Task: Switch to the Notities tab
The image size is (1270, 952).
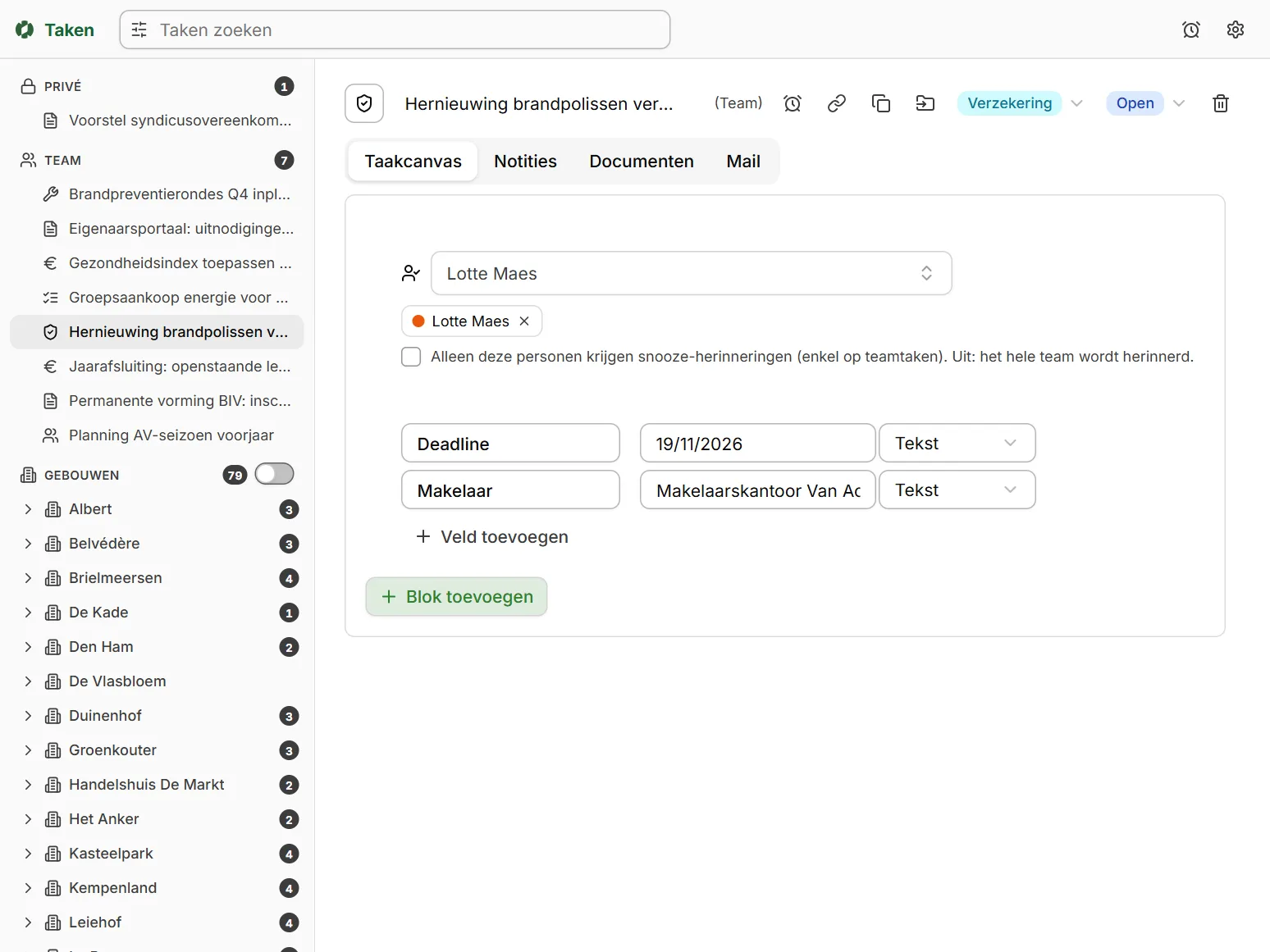Action: 525,162
